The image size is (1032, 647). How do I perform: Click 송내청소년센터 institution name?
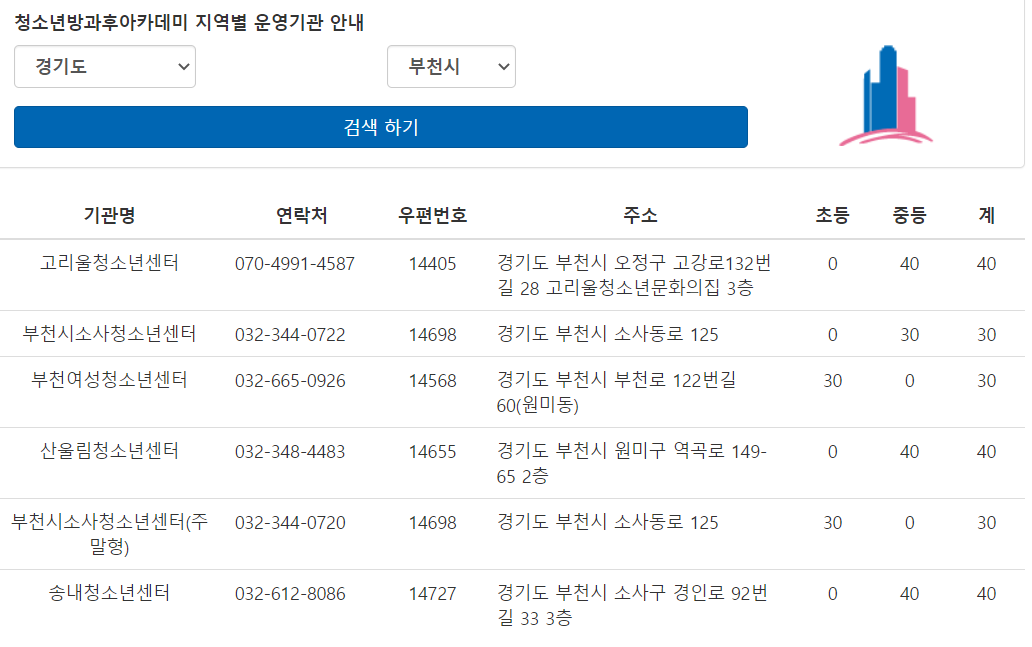point(109,594)
